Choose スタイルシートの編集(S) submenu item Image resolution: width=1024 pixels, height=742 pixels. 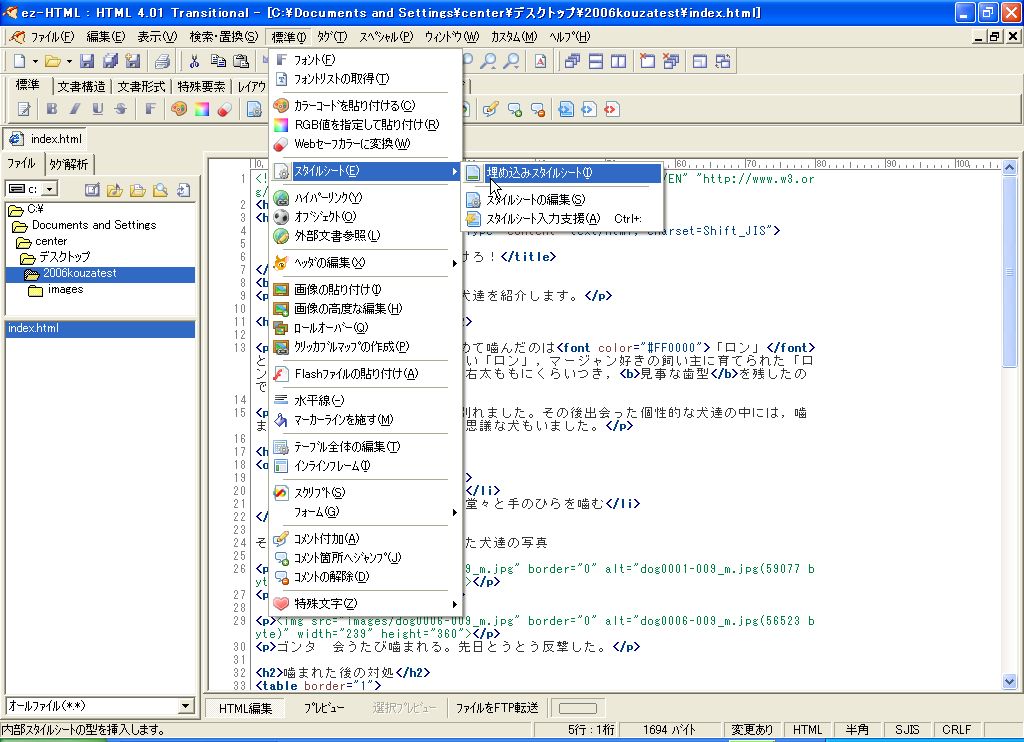click(562, 200)
